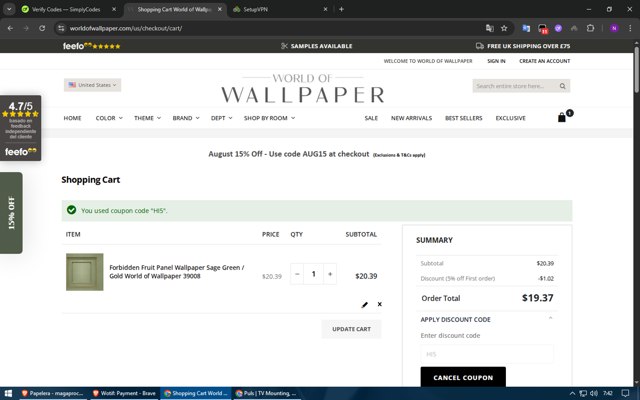The height and width of the screenshot is (400, 640).
Task: Open the United States country selector
Action: 92,85
